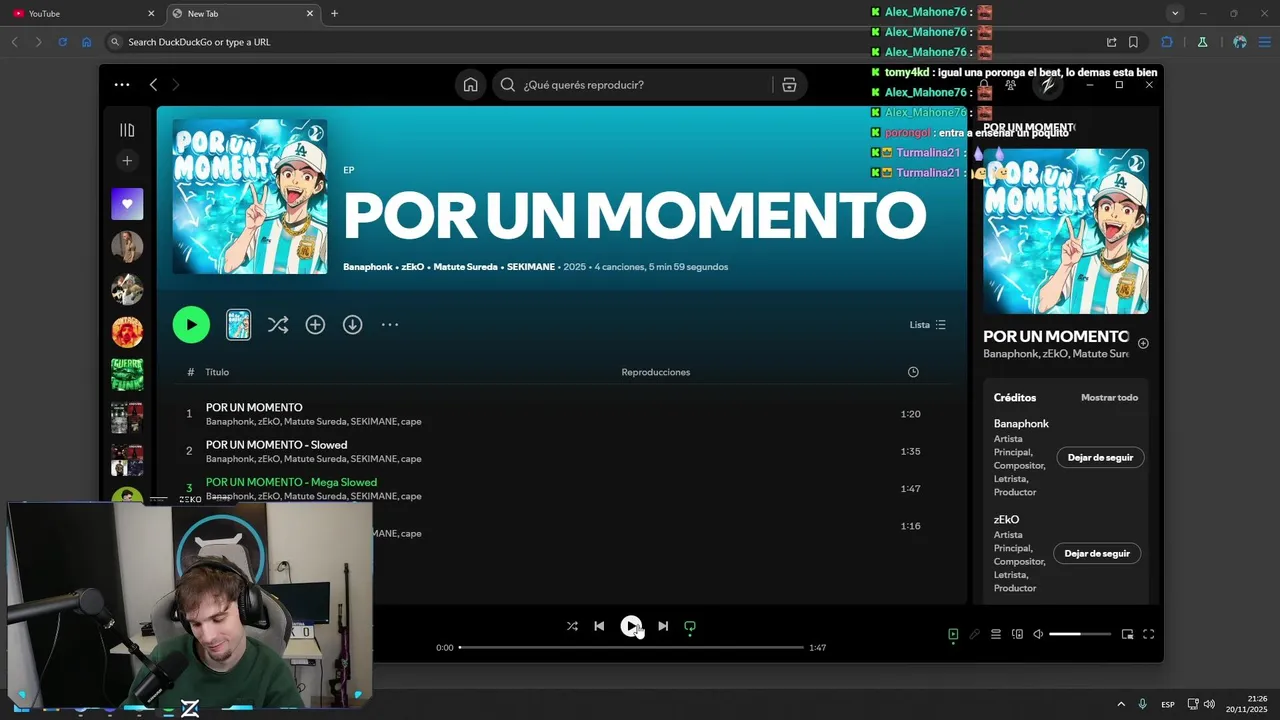Unfollow Banaphonk with Dejar de seguir
The height and width of the screenshot is (720, 1280).
[1100, 458]
